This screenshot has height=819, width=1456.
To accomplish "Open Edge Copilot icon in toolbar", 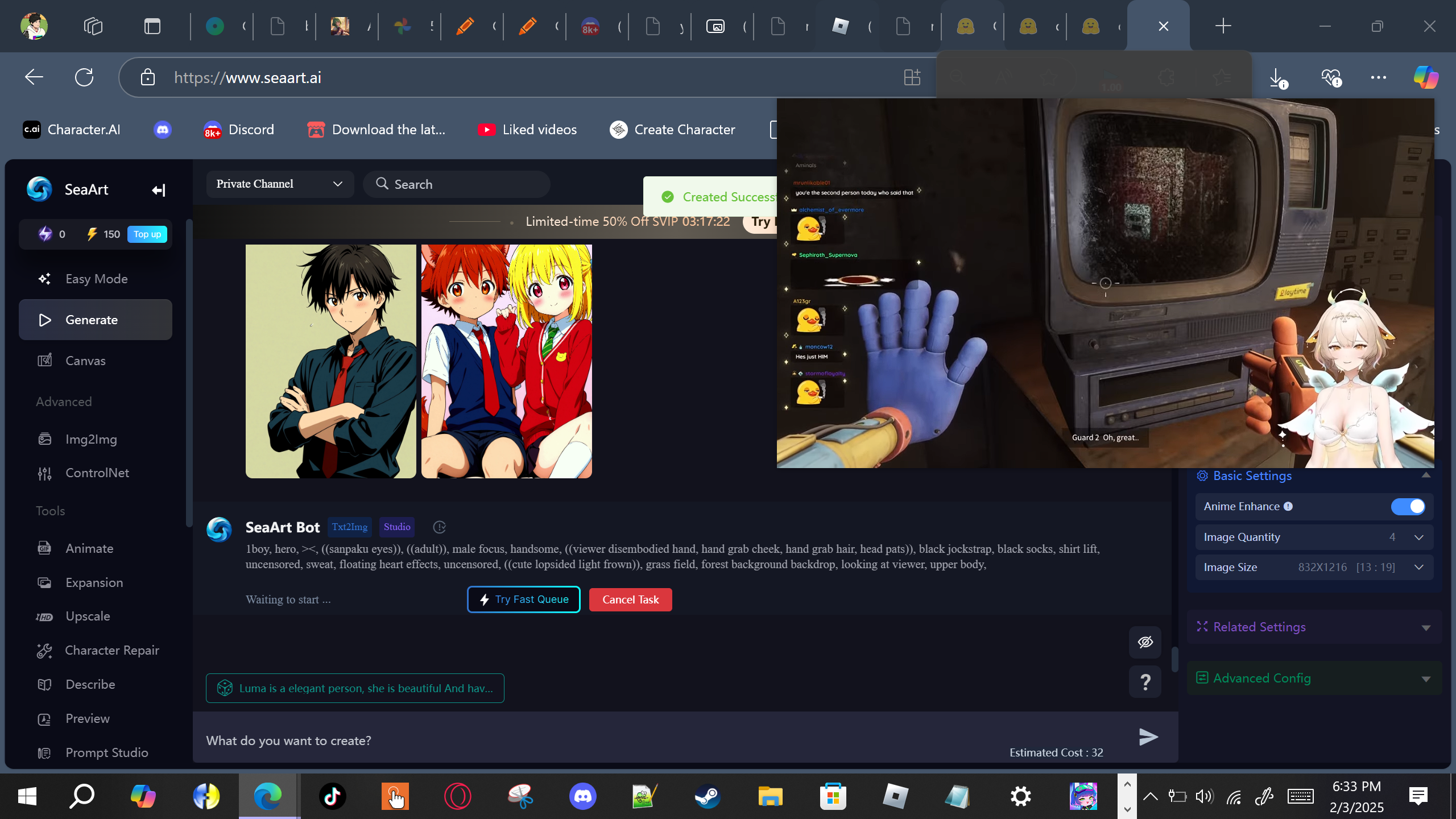I will pyautogui.click(x=1426, y=77).
